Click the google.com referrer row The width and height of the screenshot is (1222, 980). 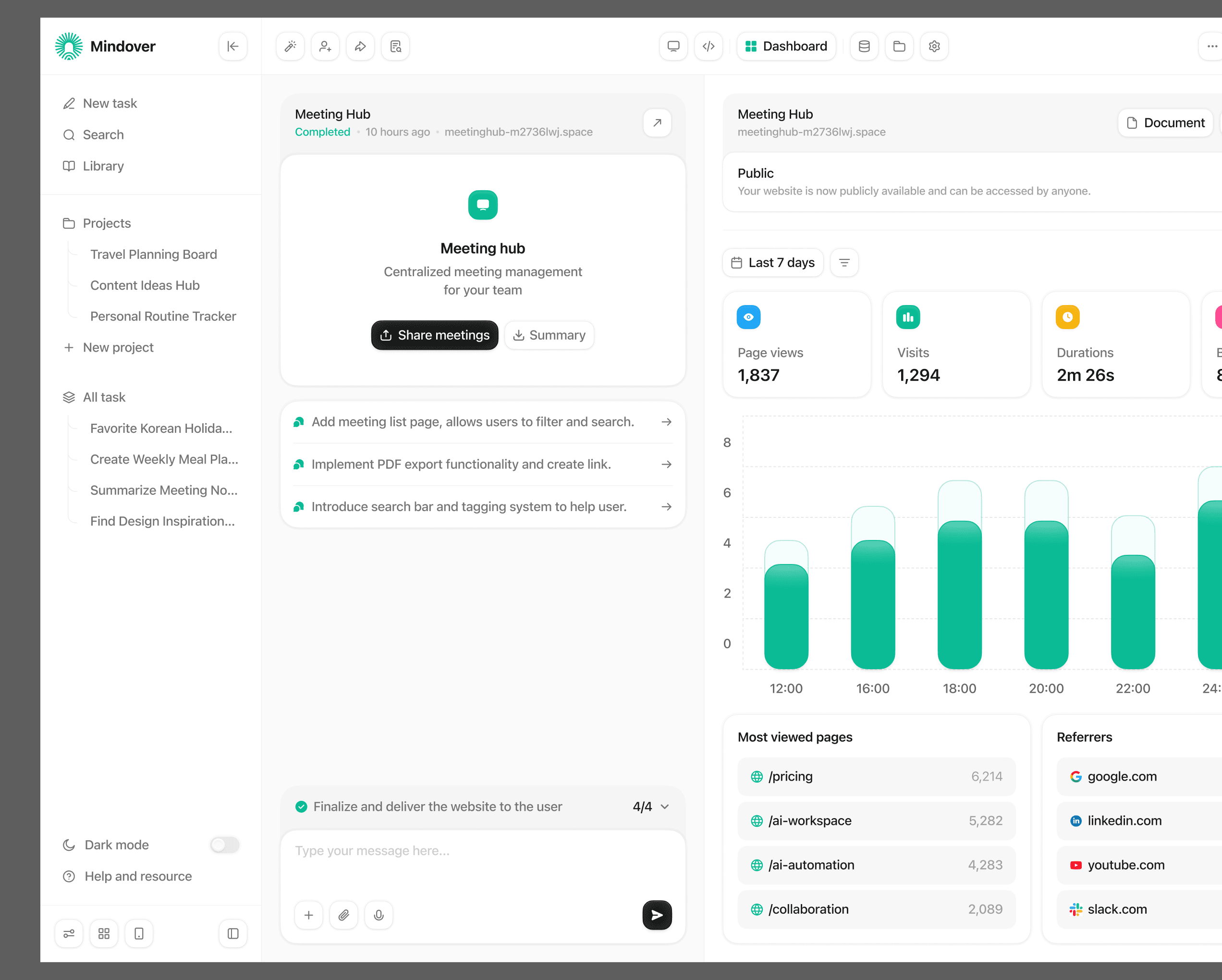coord(1139,776)
